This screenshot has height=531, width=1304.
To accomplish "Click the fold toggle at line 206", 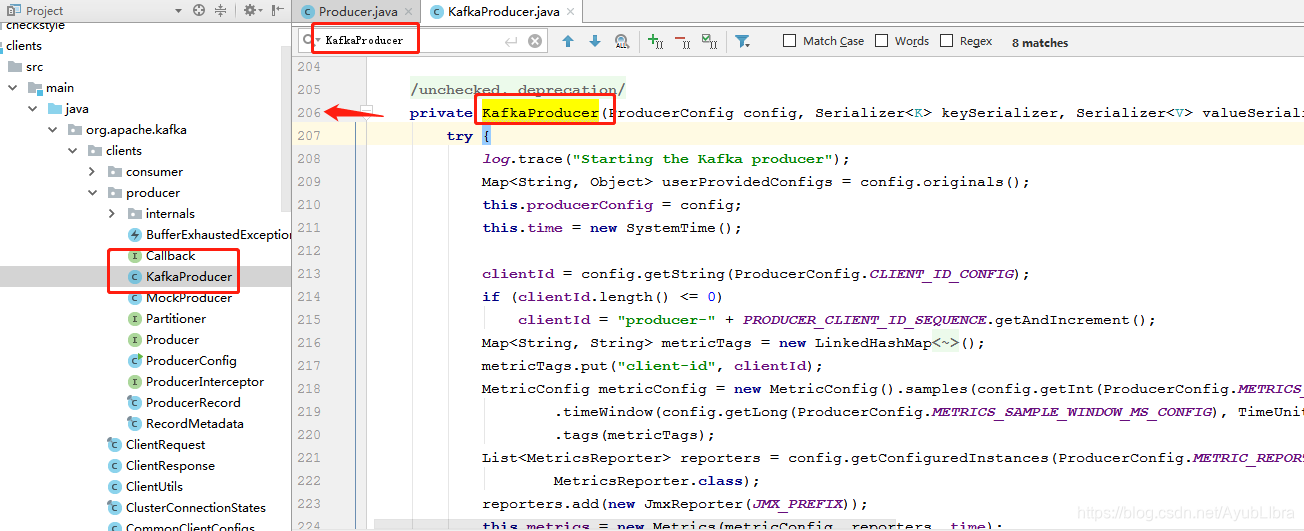I will [367, 110].
